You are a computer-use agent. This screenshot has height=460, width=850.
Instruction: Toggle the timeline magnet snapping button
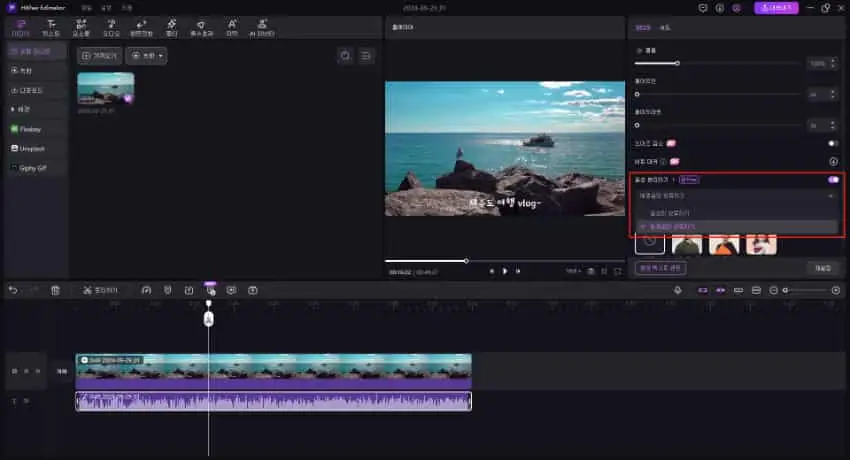[x=702, y=290]
